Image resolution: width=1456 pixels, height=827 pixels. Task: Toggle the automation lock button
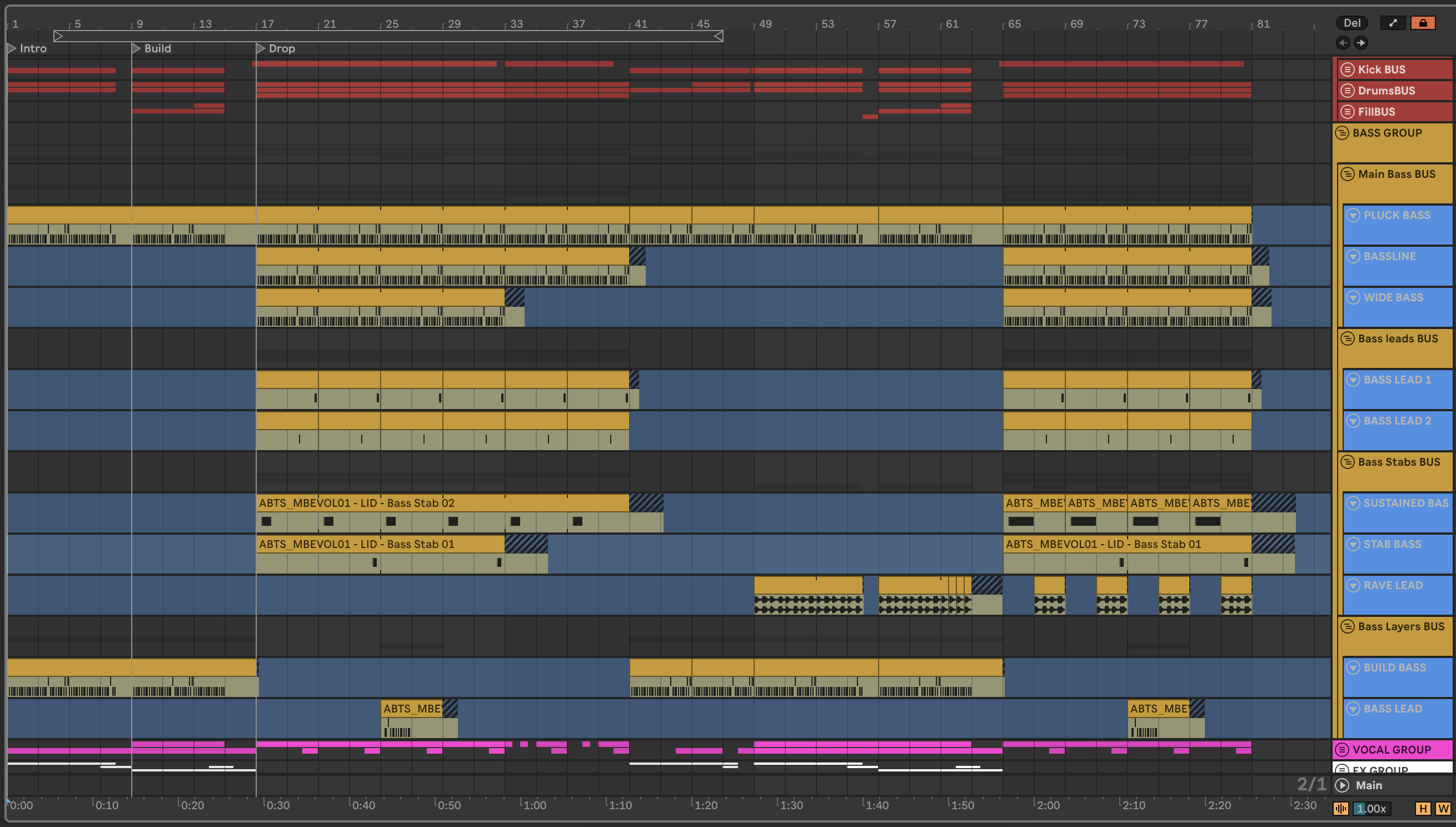click(1423, 23)
